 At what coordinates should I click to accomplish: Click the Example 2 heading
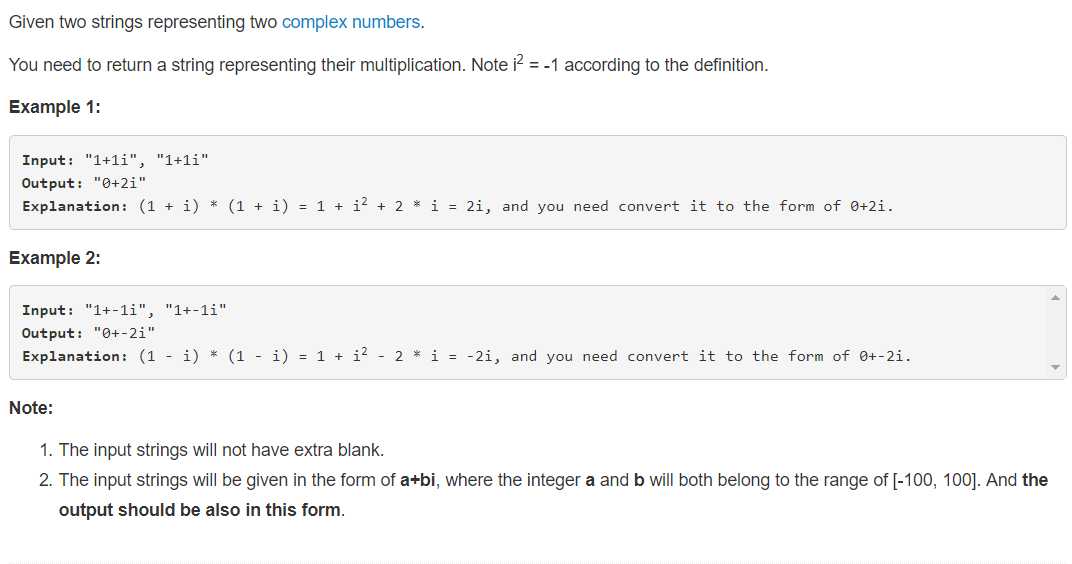pos(55,258)
